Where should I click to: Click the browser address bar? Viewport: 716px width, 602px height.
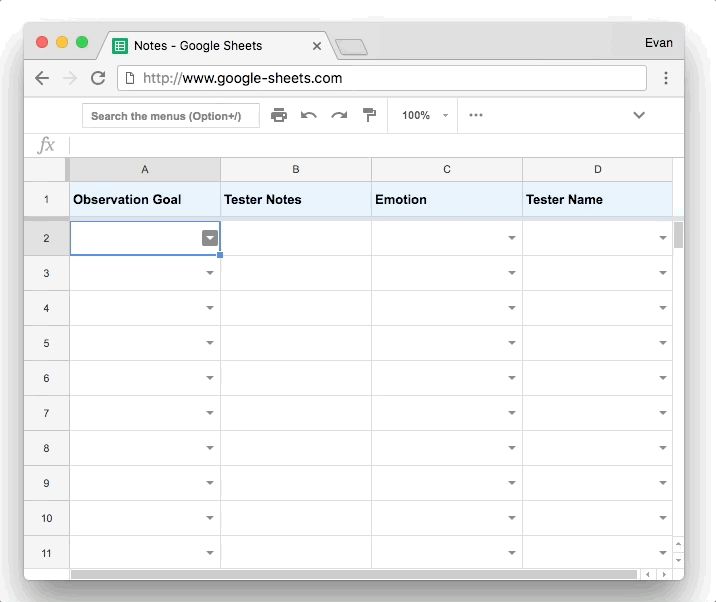point(382,78)
